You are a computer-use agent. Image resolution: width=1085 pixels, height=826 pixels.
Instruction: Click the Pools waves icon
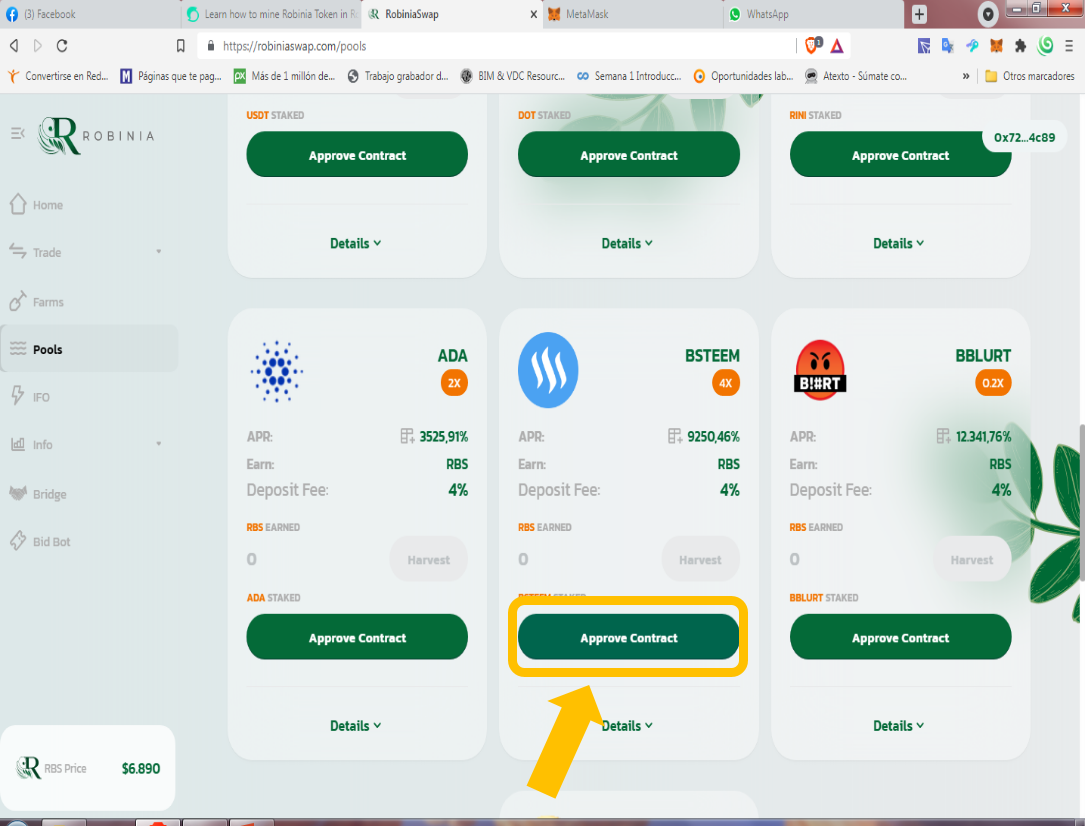(x=18, y=348)
